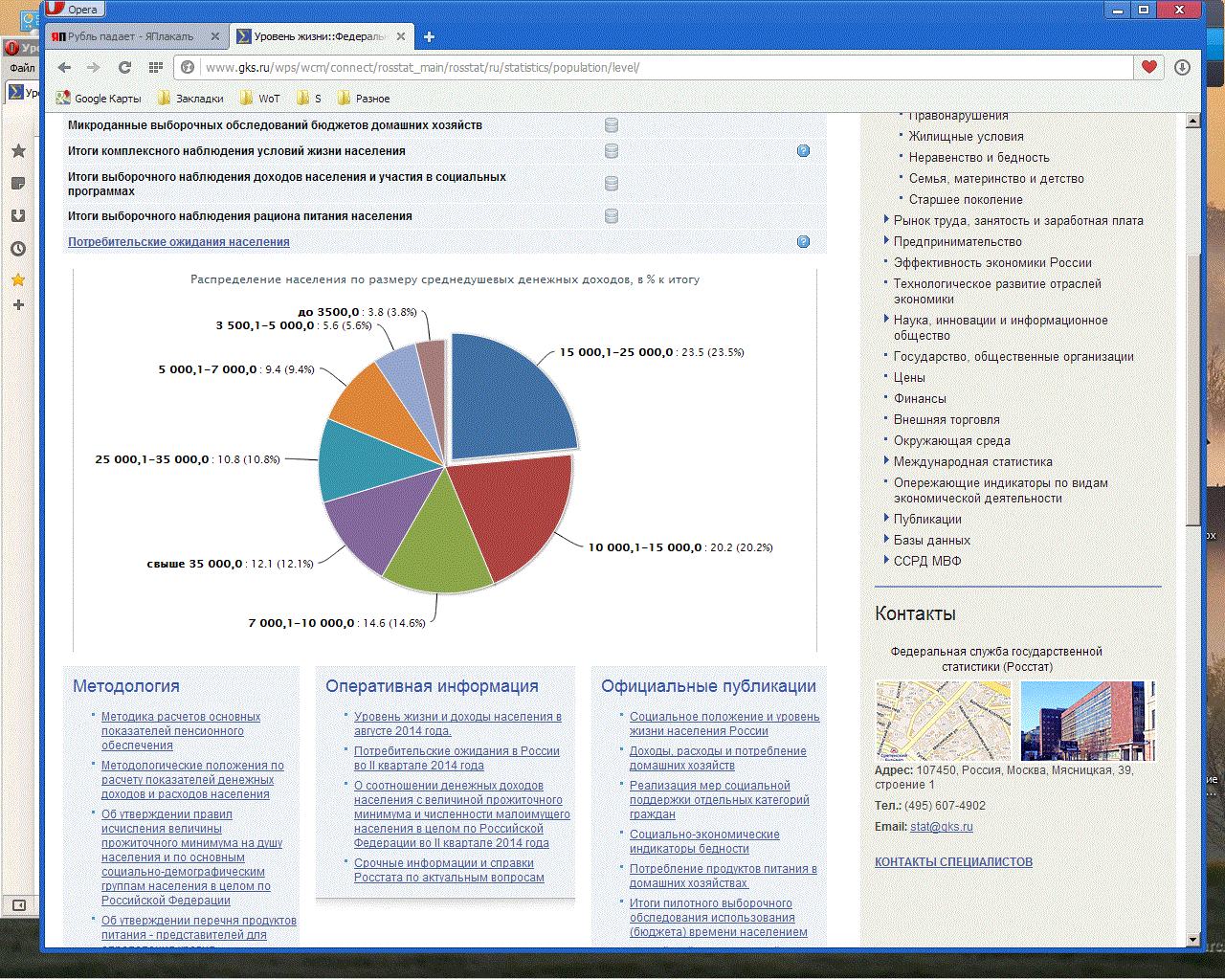Close the Уровень жизни tab
The height and width of the screenshot is (980, 1225).
401,36
